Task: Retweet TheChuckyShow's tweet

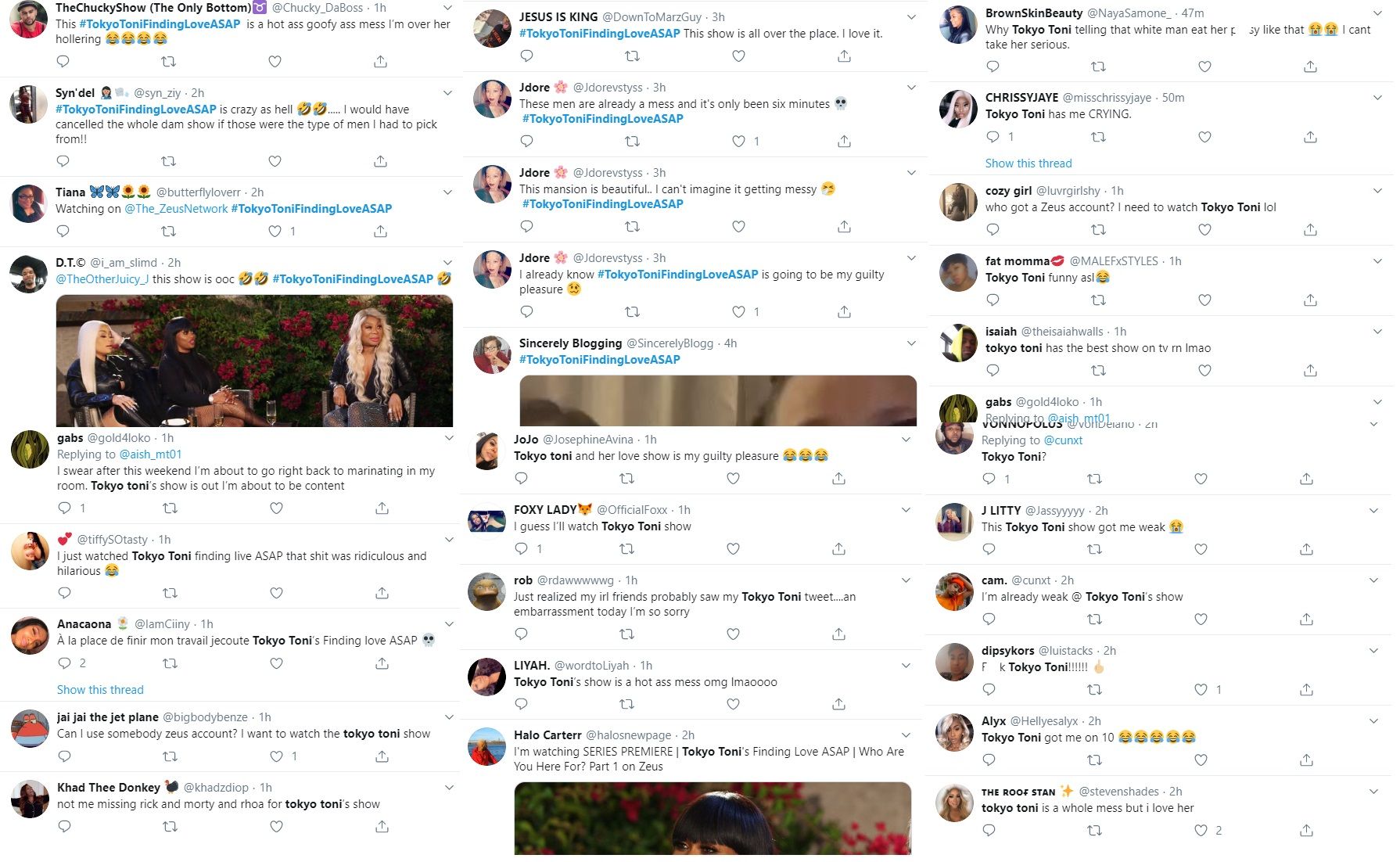Action: [x=168, y=61]
